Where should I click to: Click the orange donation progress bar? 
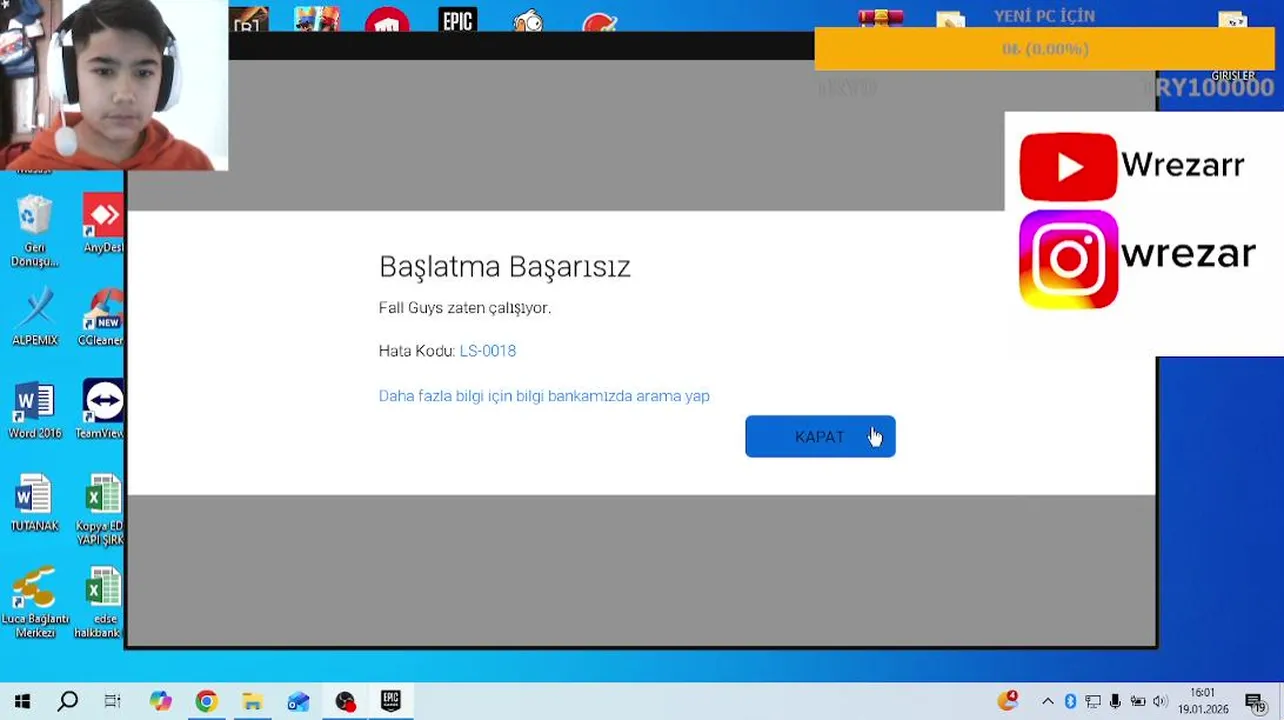pyautogui.click(x=1045, y=49)
